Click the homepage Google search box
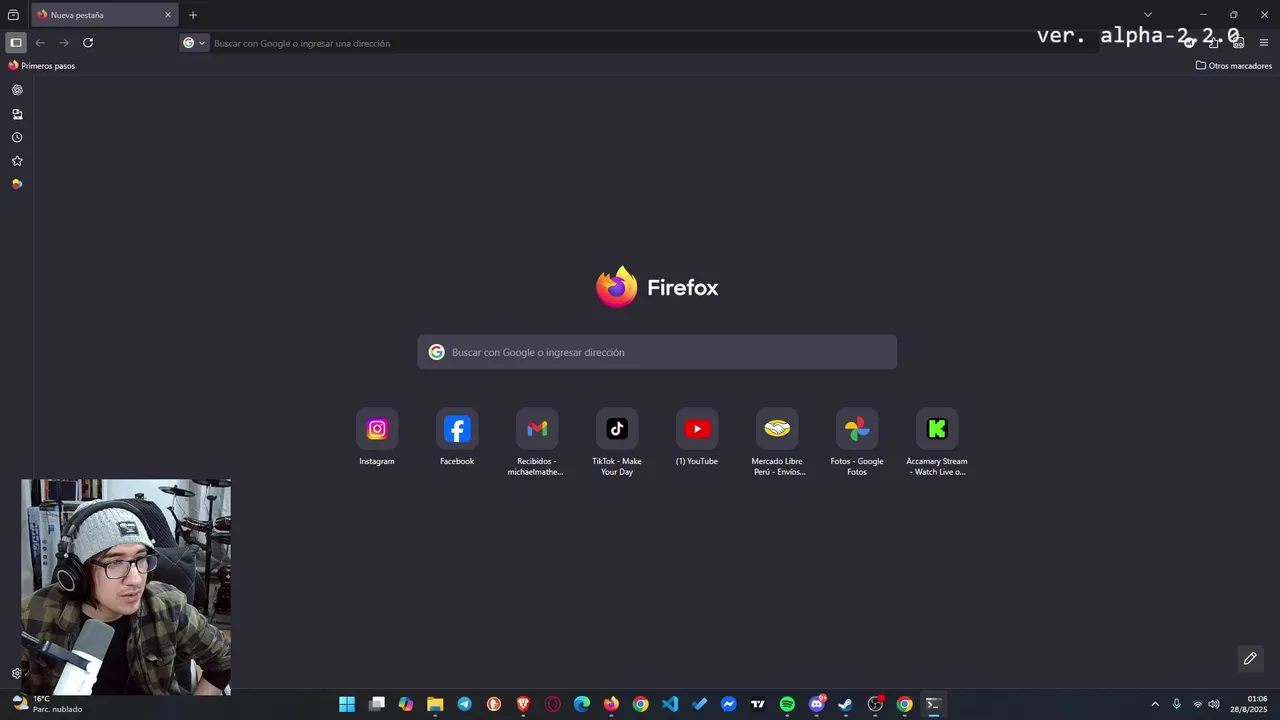This screenshot has width=1280, height=720. (x=657, y=352)
